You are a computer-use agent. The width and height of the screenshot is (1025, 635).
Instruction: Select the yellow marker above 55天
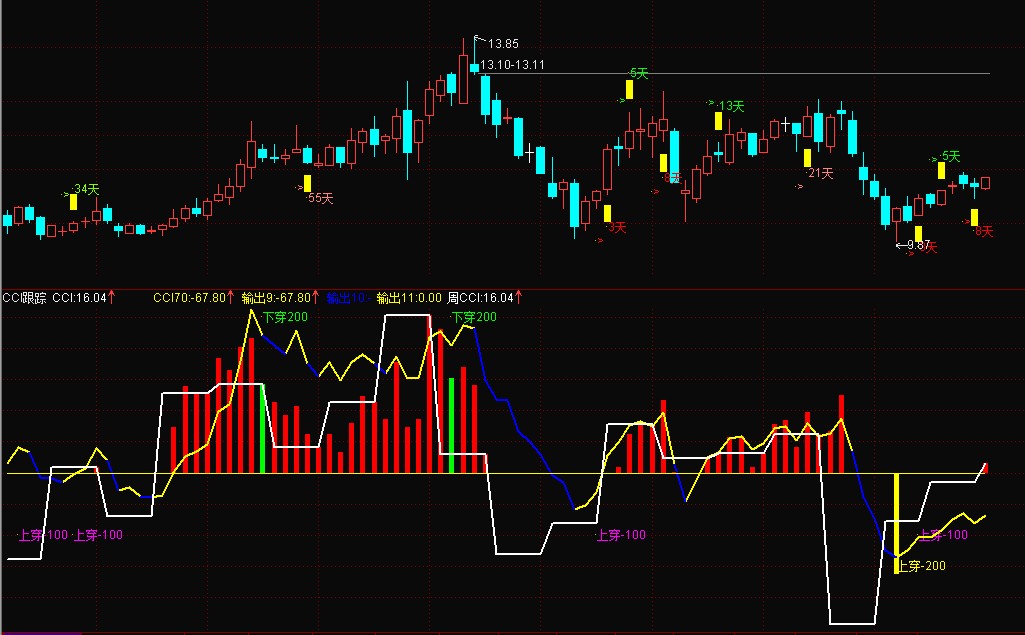[x=307, y=183]
